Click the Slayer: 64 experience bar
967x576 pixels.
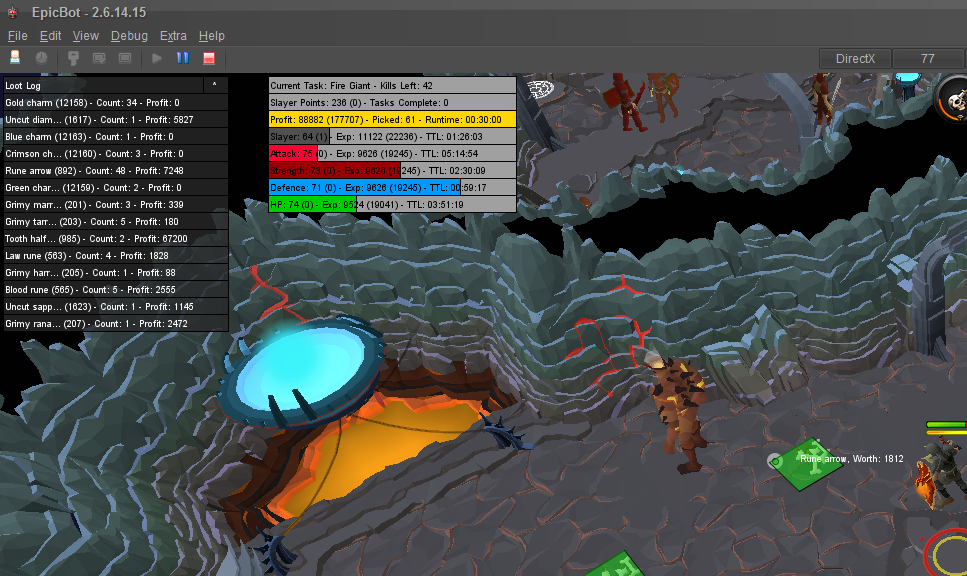392,136
